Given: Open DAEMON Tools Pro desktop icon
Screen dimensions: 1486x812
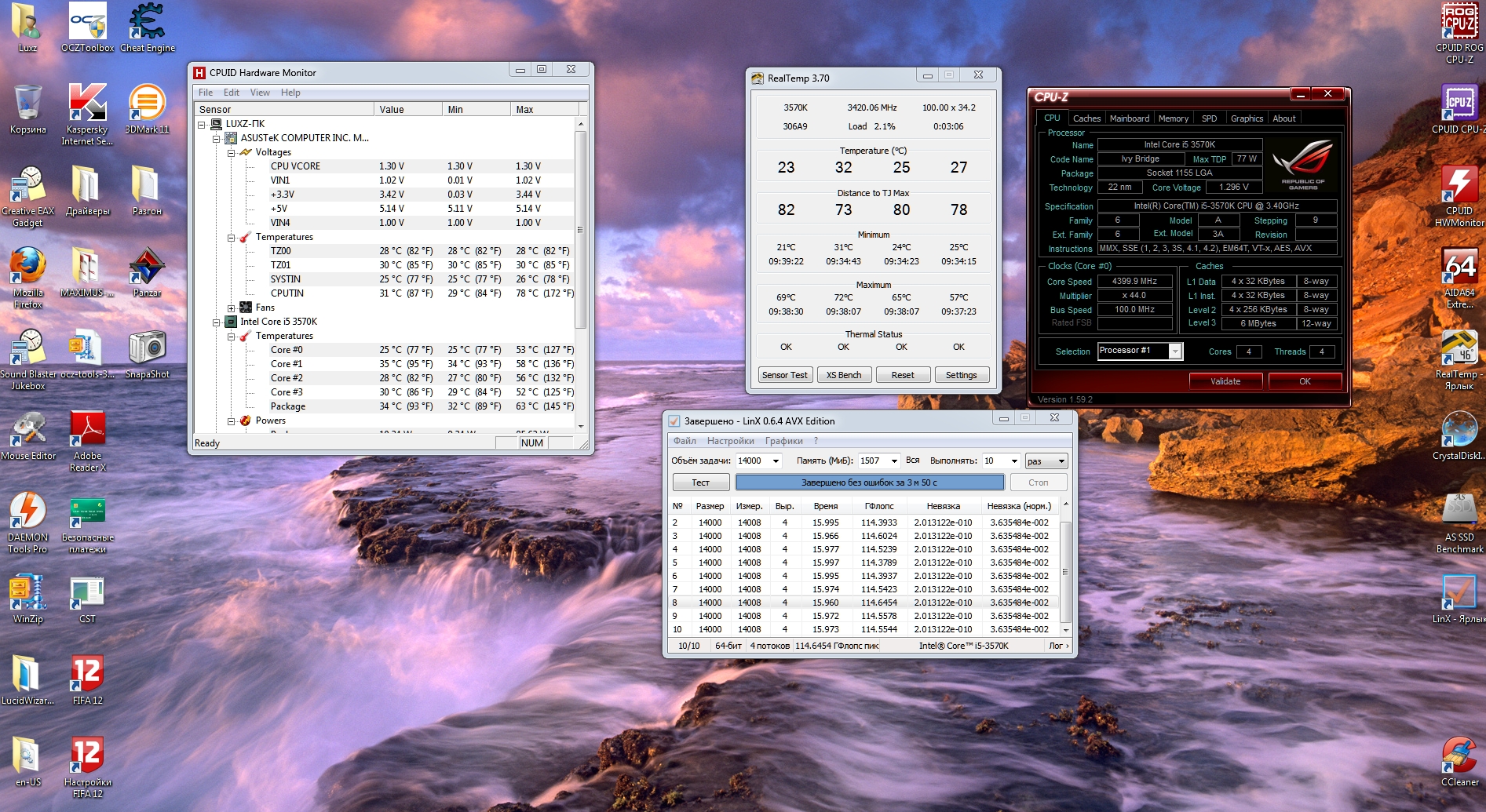Looking at the screenshot, I should [27, 512].
